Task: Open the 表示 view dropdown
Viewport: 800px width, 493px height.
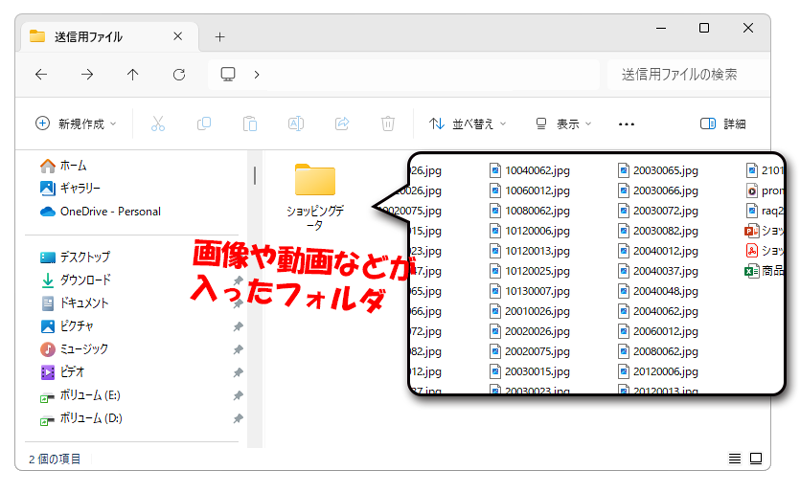Action: click(563, 124)
